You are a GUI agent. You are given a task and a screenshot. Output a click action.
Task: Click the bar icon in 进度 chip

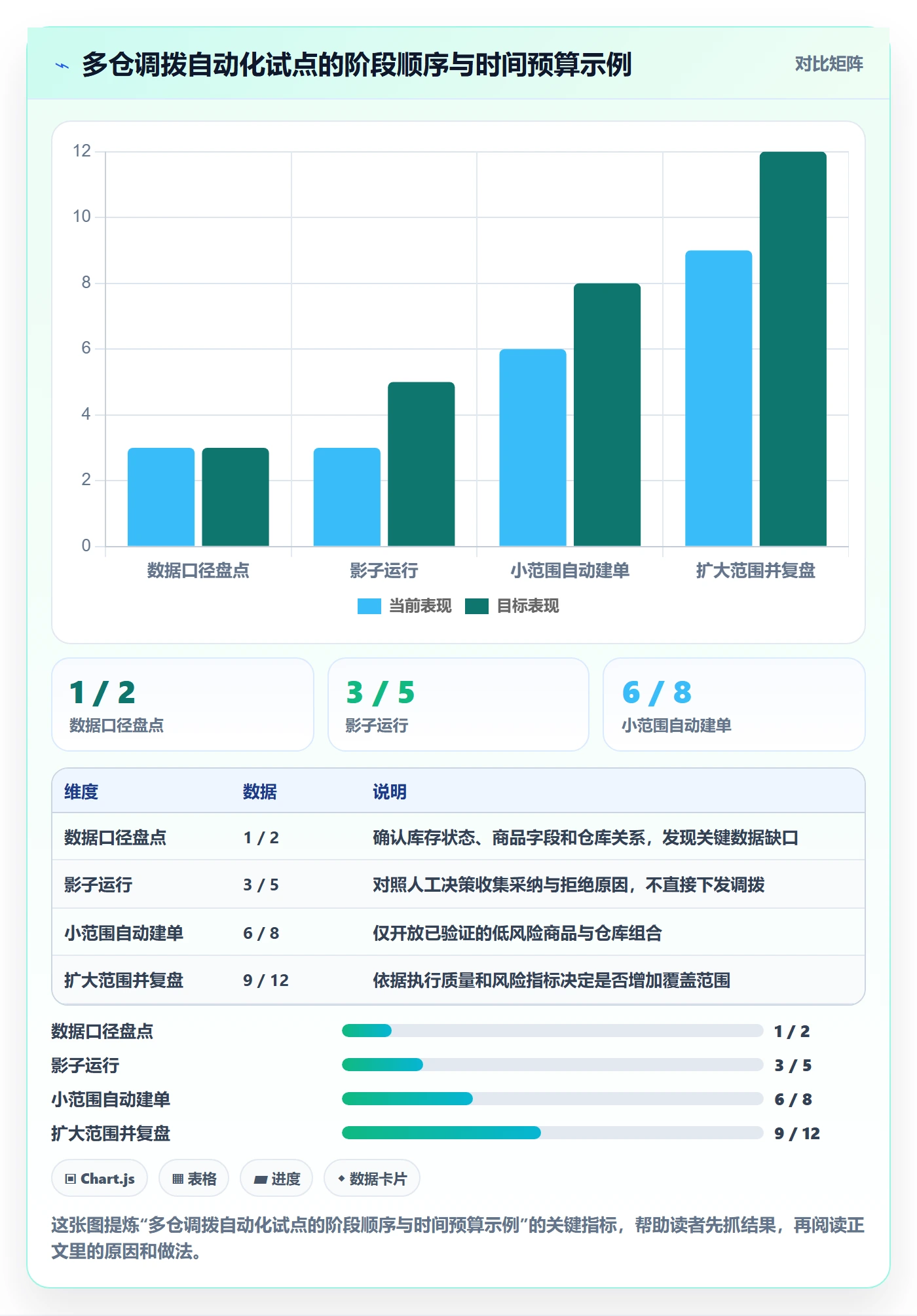pos(261,1180)
